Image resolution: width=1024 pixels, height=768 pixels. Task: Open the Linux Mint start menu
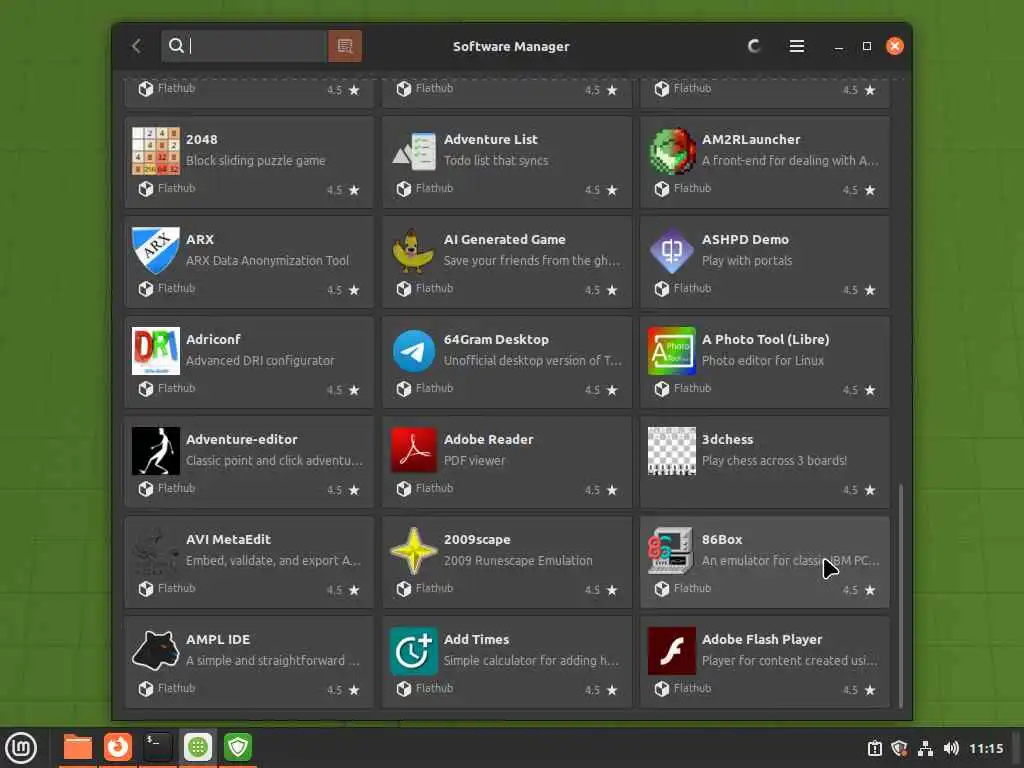pyautogui.click(x=21, y=748)
